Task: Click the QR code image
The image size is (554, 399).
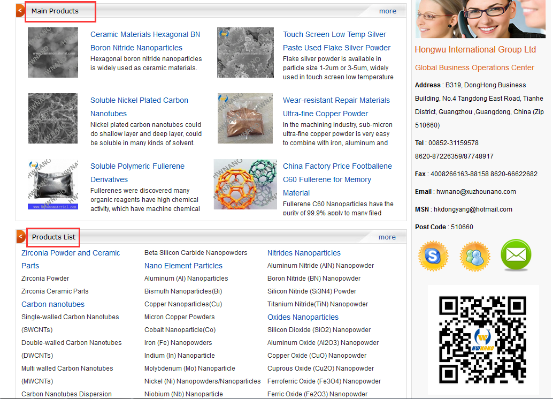Action: coord(483,340)
